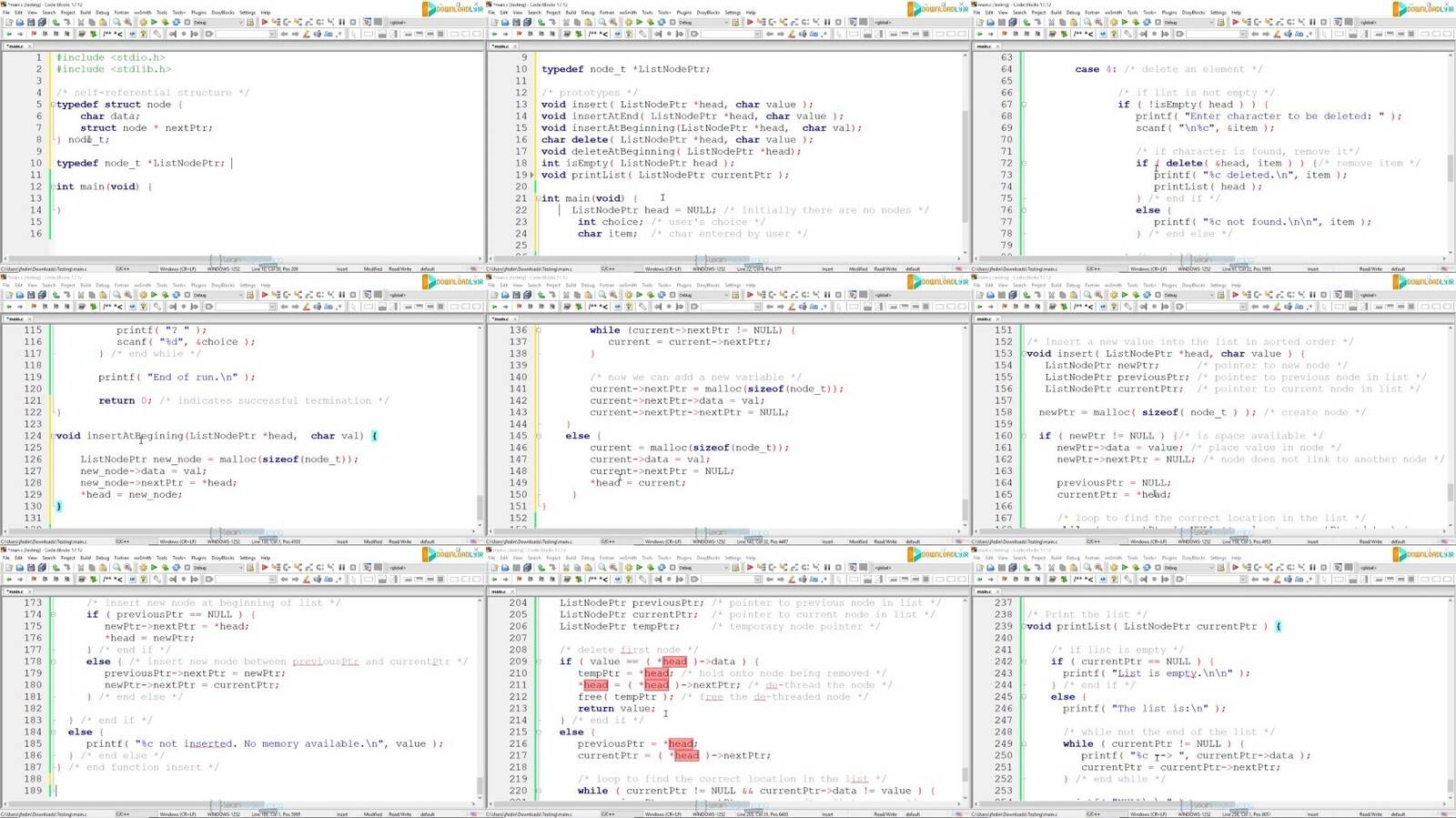Image resolution: width=1456 pixels, height=818 pixels.
Task: Click Undo arrow icon in top-left window
Action: point(56,22)
